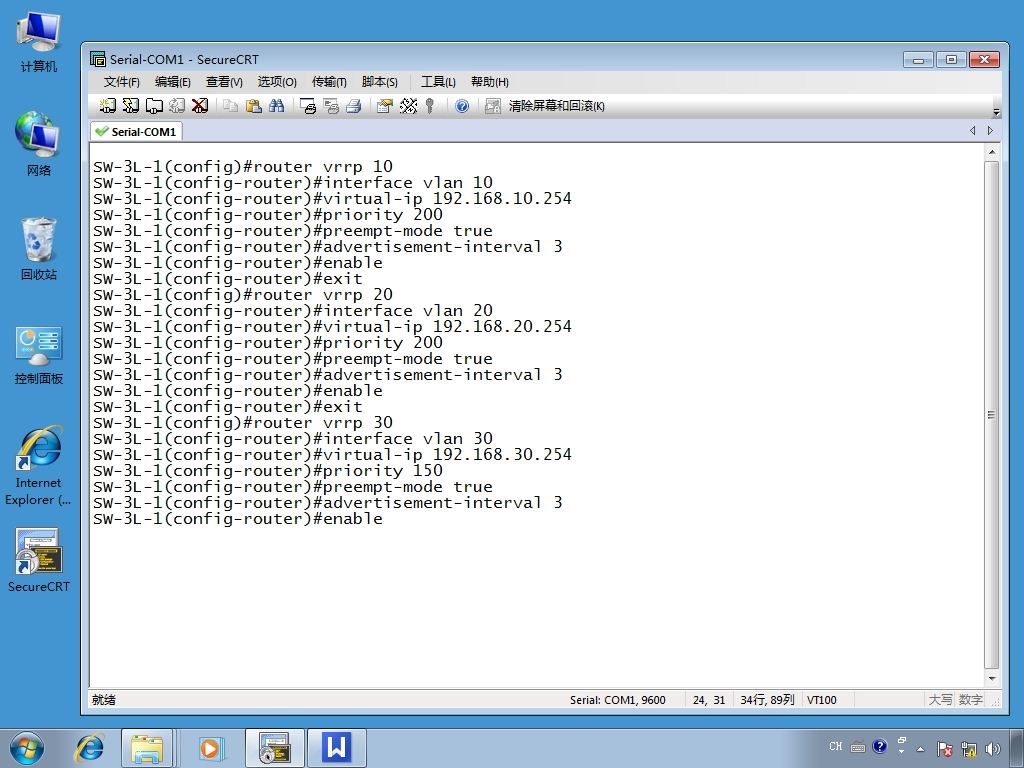Click the language bar keyboard icon
1024x768 pixels.
[x=858, y=747]
